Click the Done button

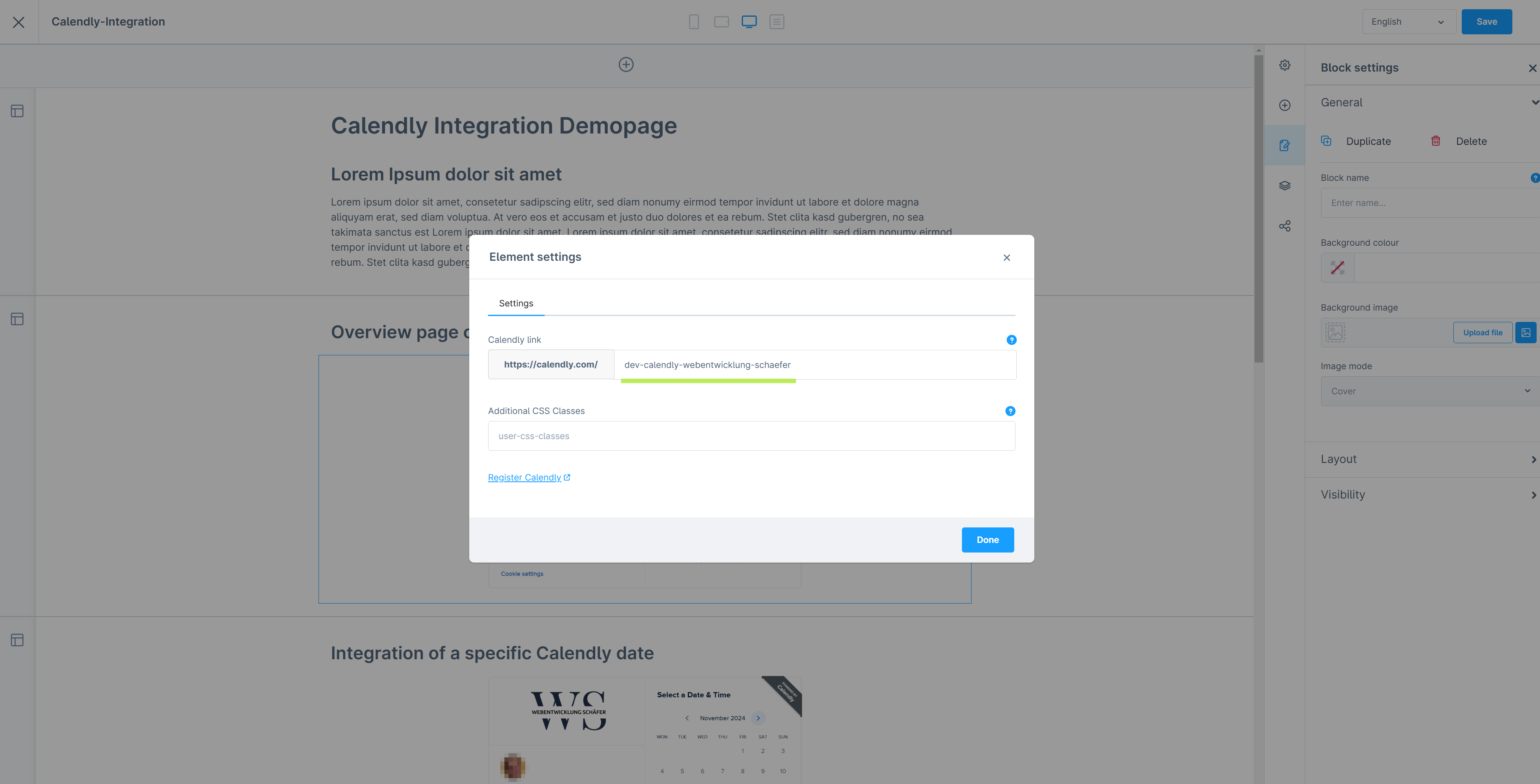pyautogui.click(x=987, y=540)
